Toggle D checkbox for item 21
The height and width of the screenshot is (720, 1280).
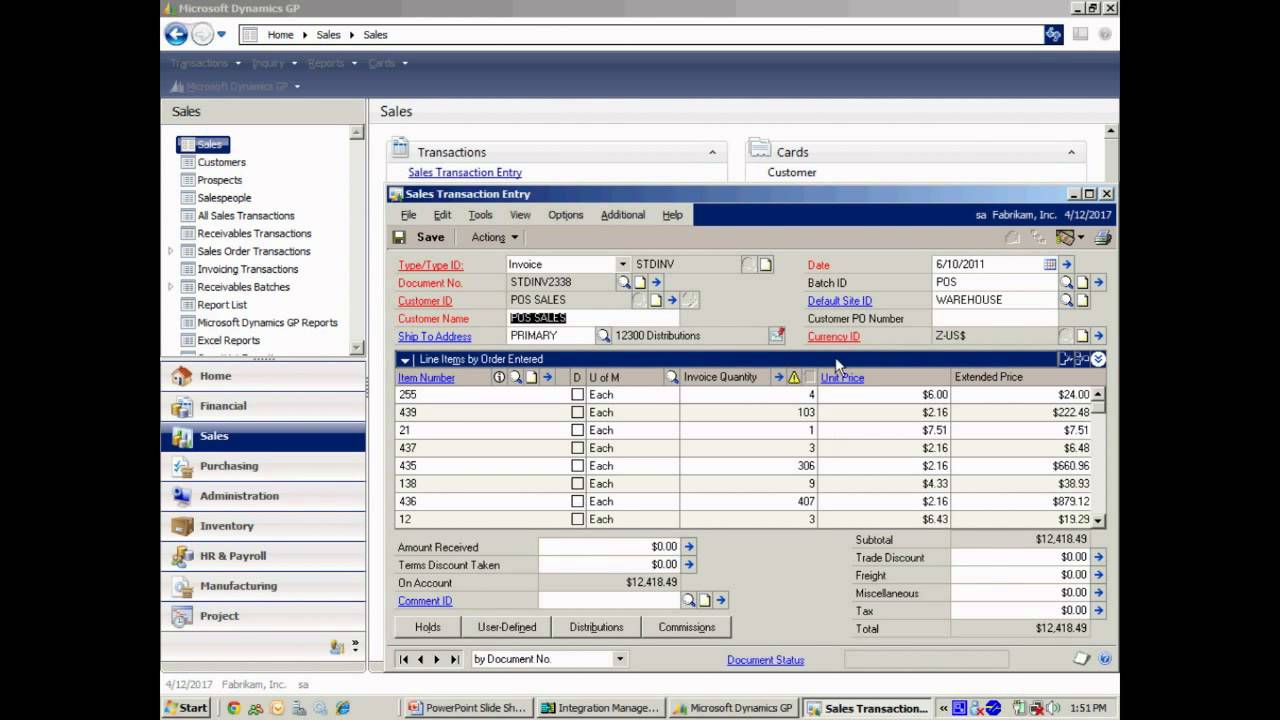point(577,431)
